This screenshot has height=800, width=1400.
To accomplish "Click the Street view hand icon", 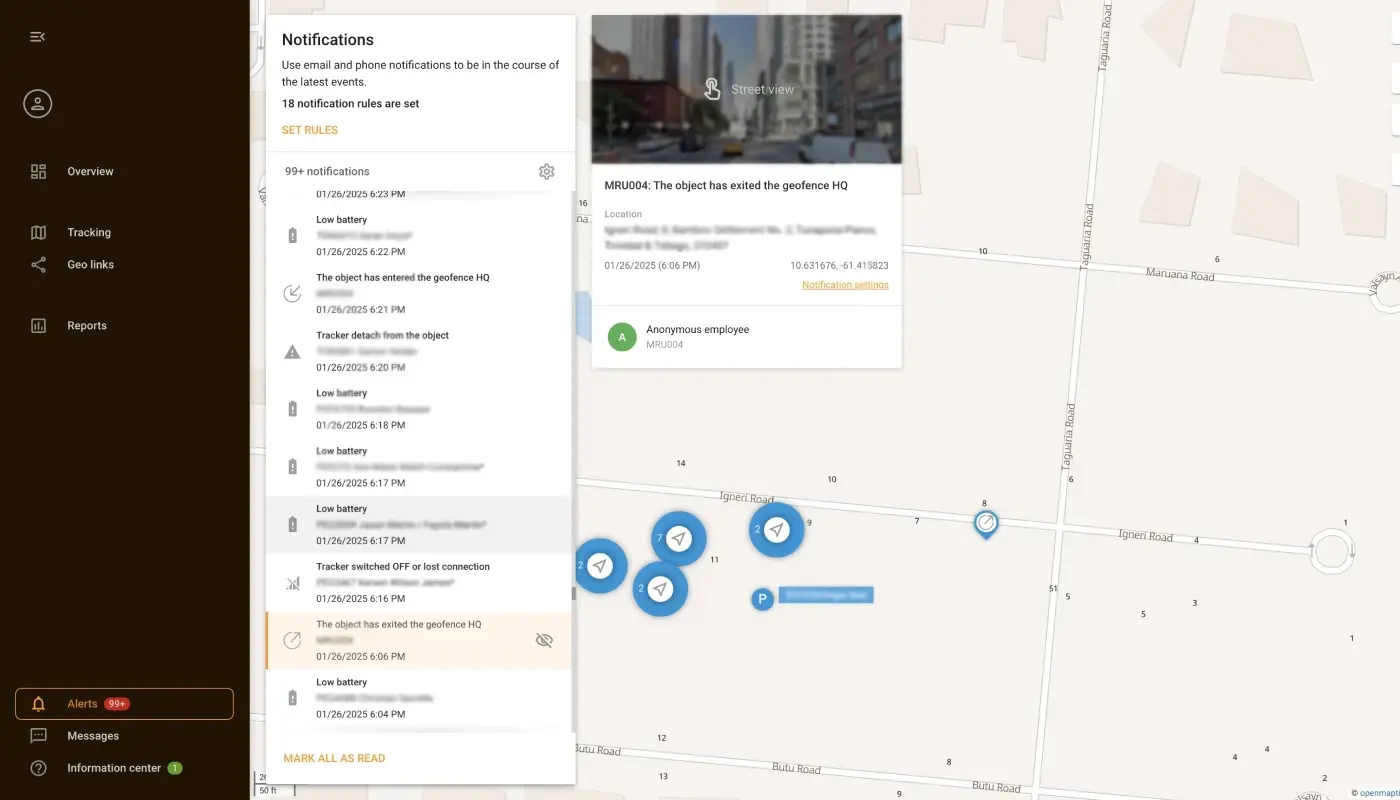I will click(x=711, y=89).
